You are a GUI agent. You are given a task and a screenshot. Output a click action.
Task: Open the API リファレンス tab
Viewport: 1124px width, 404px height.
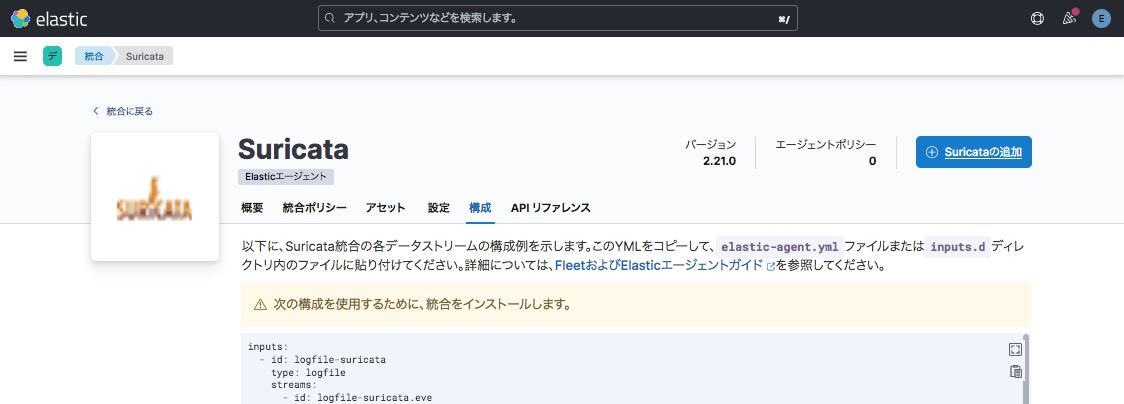[550, 208]
